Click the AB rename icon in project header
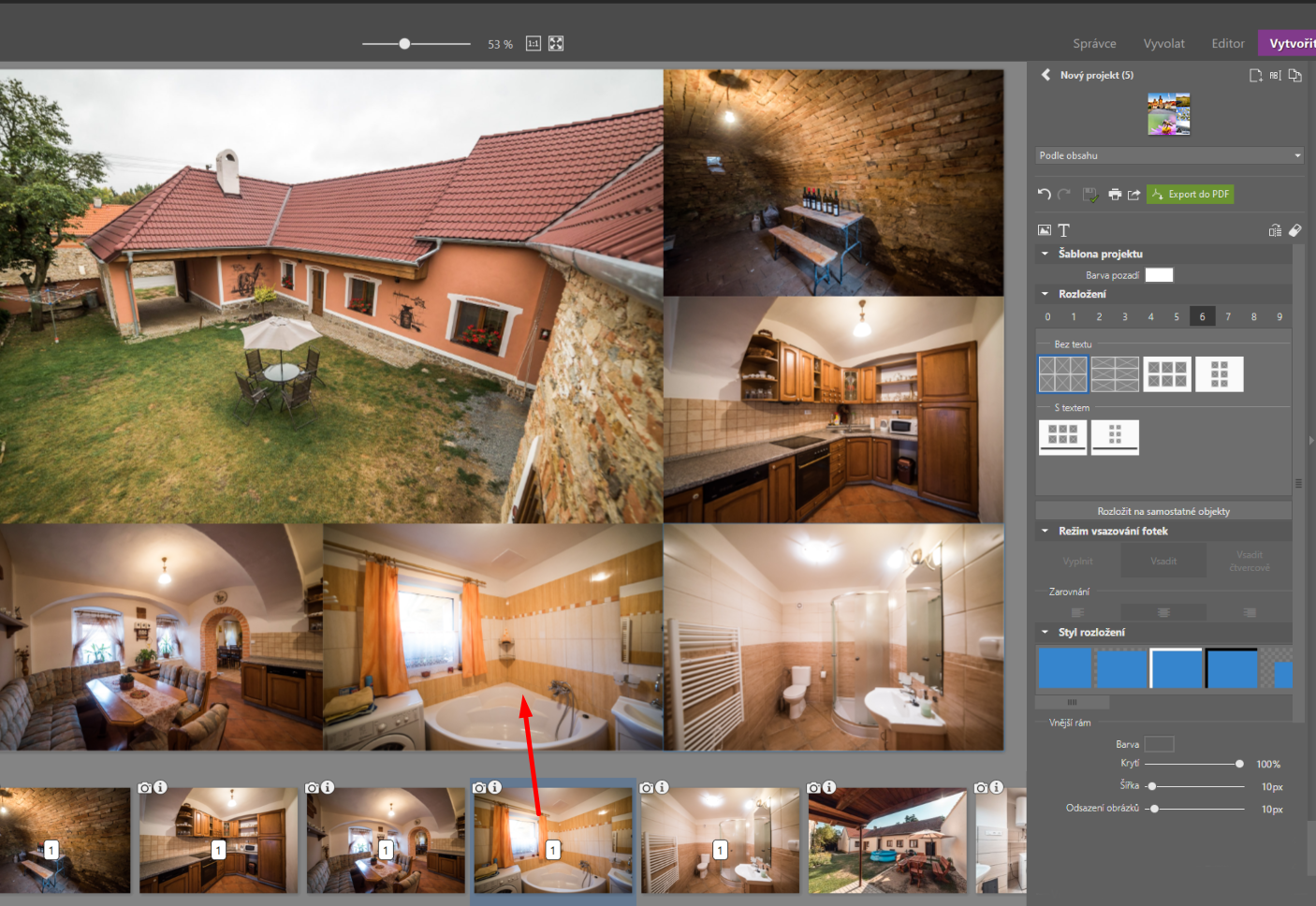Image resolution: width=1316 pixels, height=906 pixels. pos(1276,75)
